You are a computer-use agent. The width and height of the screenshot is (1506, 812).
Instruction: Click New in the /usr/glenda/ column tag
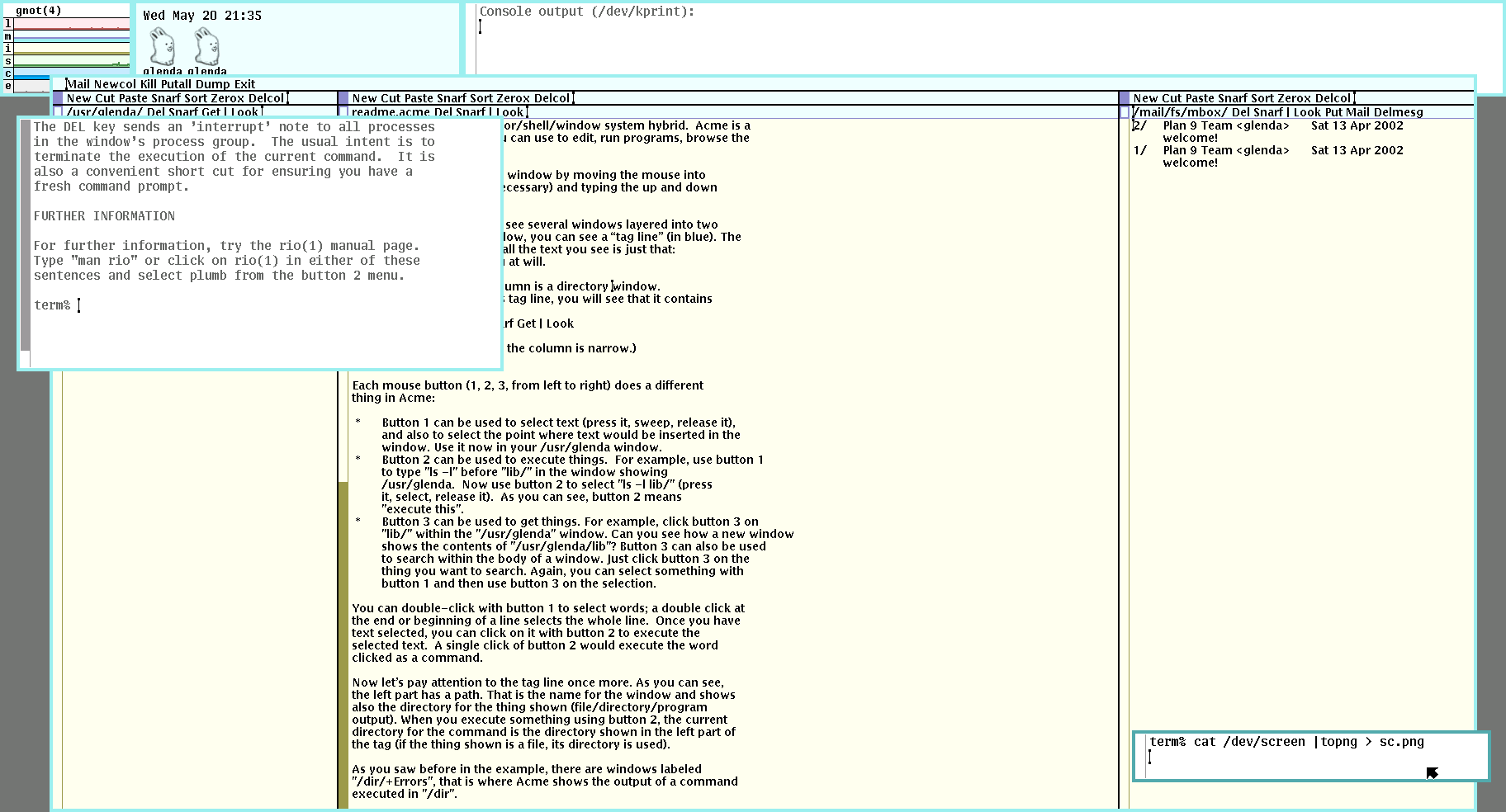tap(79, 98)
